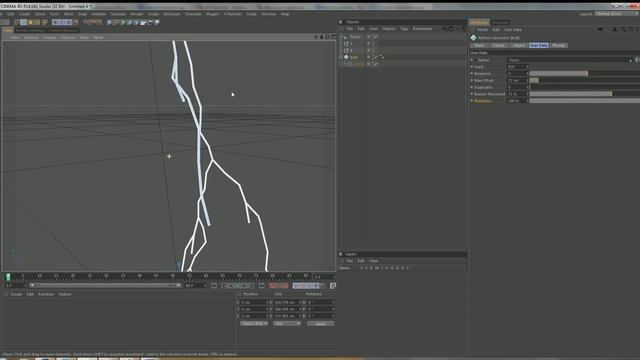Open Attributes User Data menu
640x360 pixels.
(x=513, y=29)
